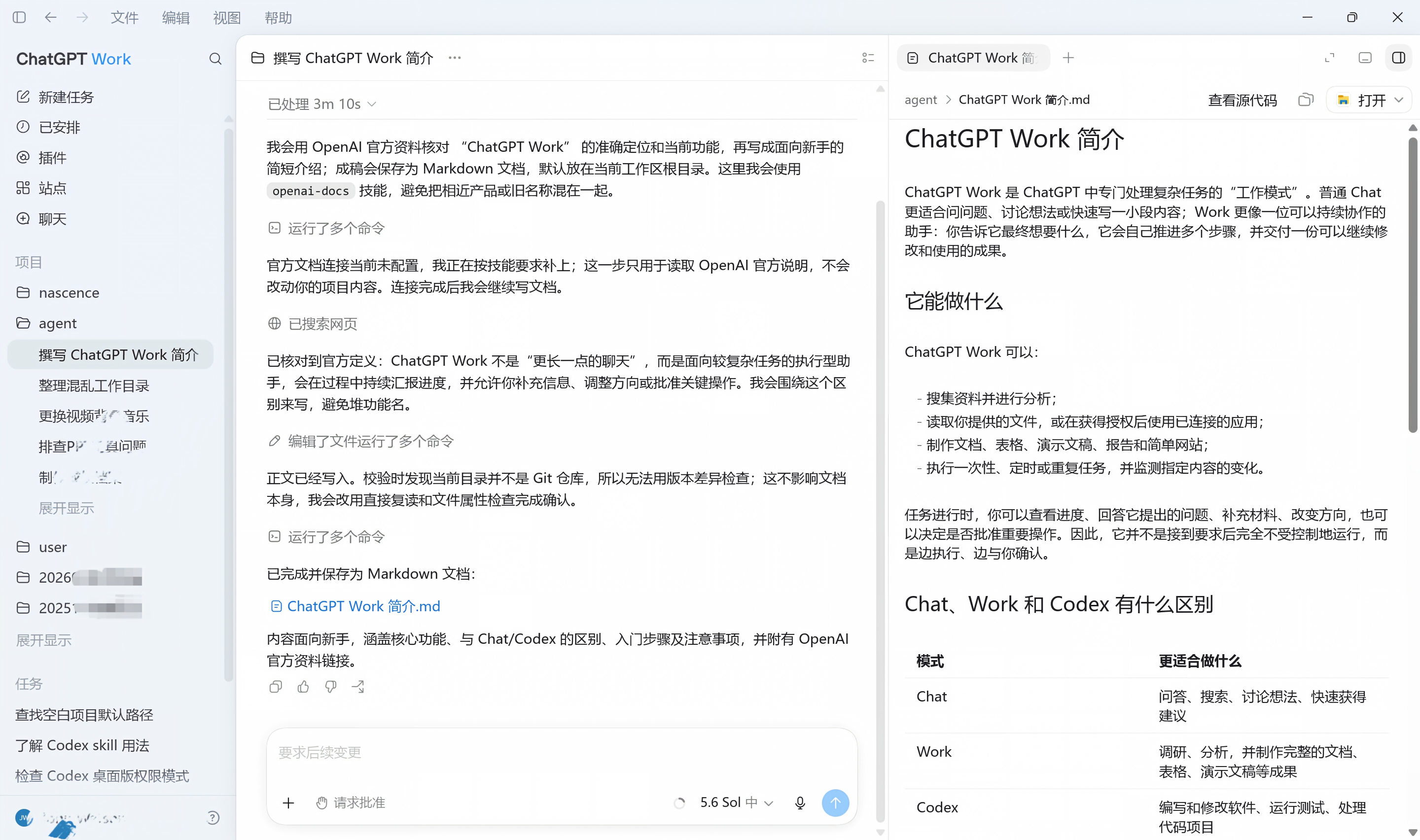Send the message with the up arrow

pyautogui.click(x=835, y=803)
